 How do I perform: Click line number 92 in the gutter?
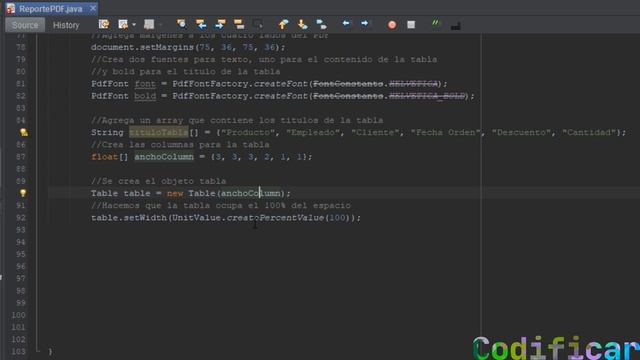pyautogui.click(x=21, y=218)
